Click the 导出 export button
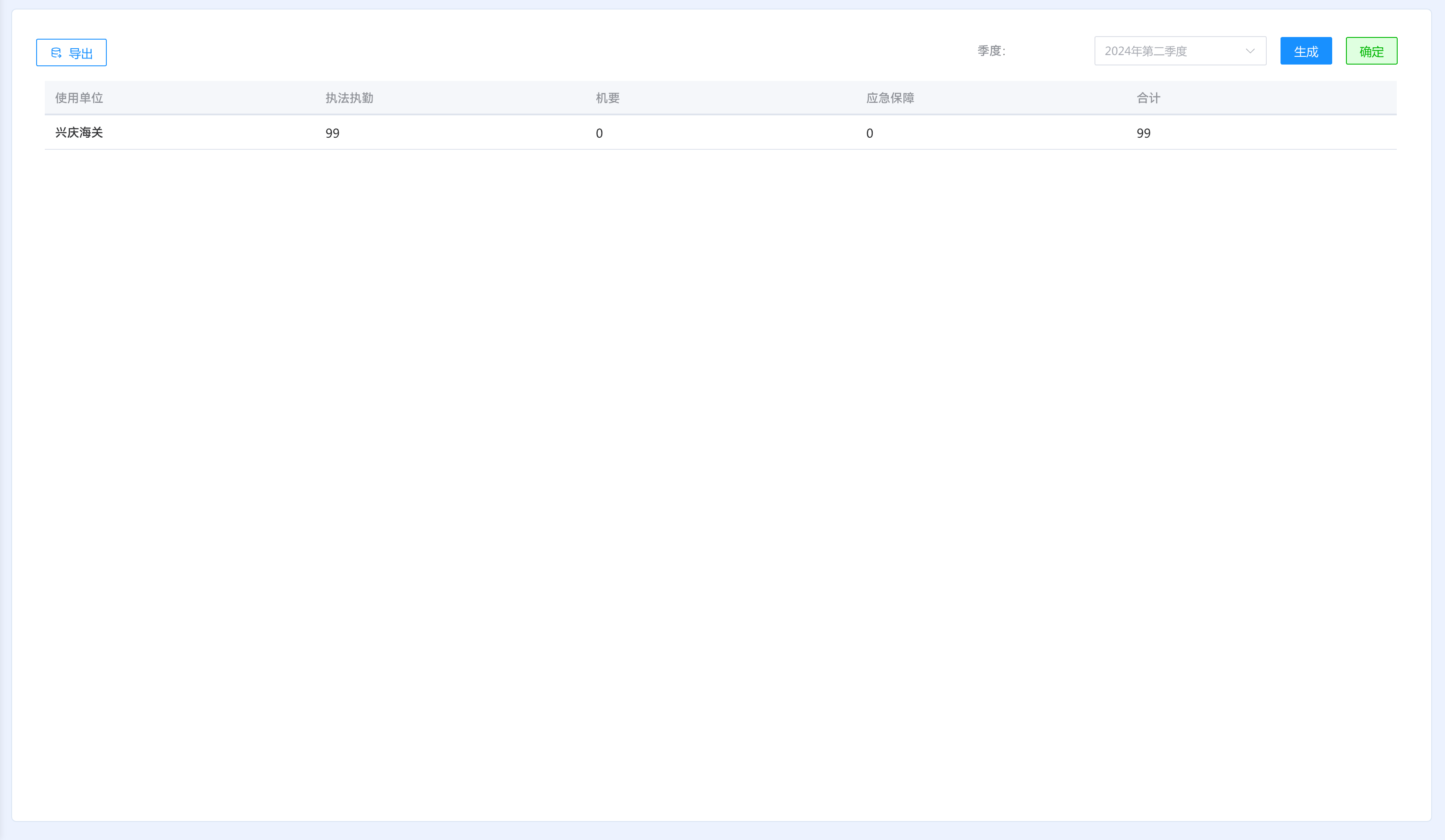 [x=71, y=52]
